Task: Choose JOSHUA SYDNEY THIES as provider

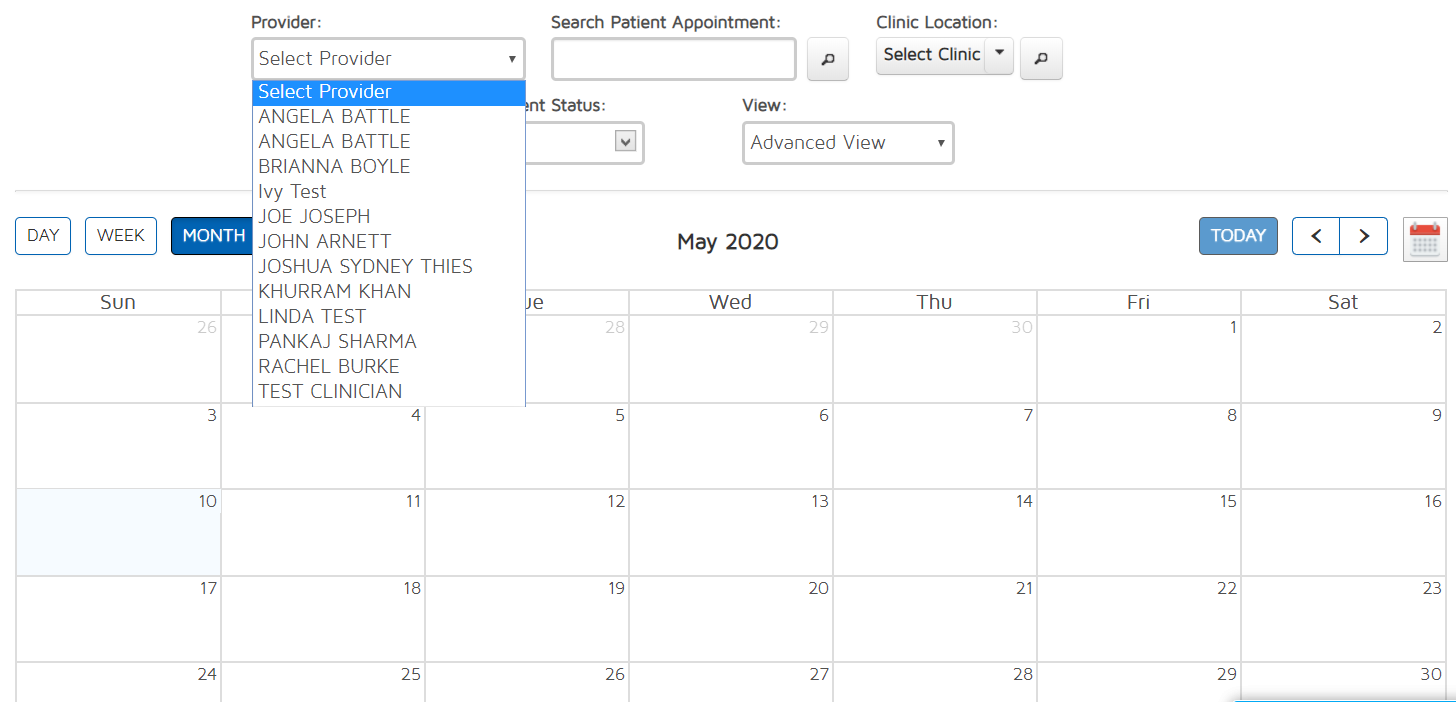Action: (x=365, y=266)
